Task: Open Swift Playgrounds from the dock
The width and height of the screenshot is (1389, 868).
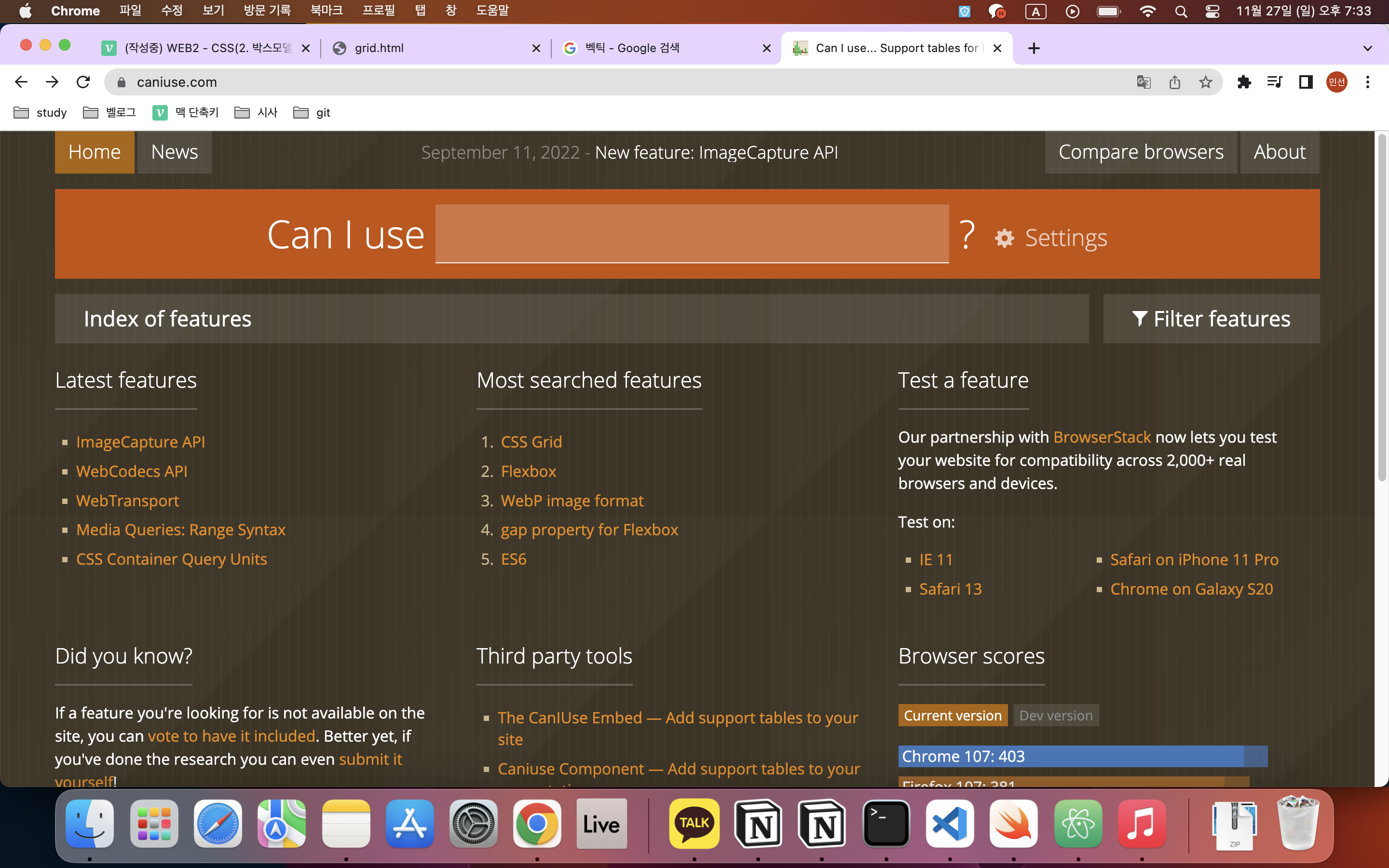Action: [1014, 824]
